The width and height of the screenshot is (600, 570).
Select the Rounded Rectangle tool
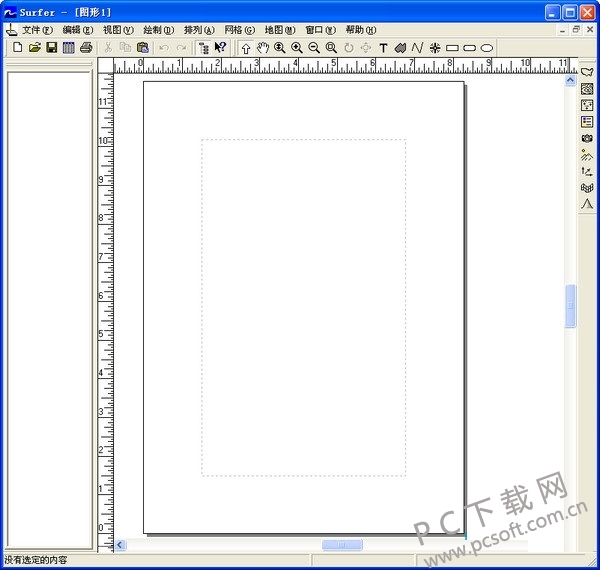pos(470,48)
